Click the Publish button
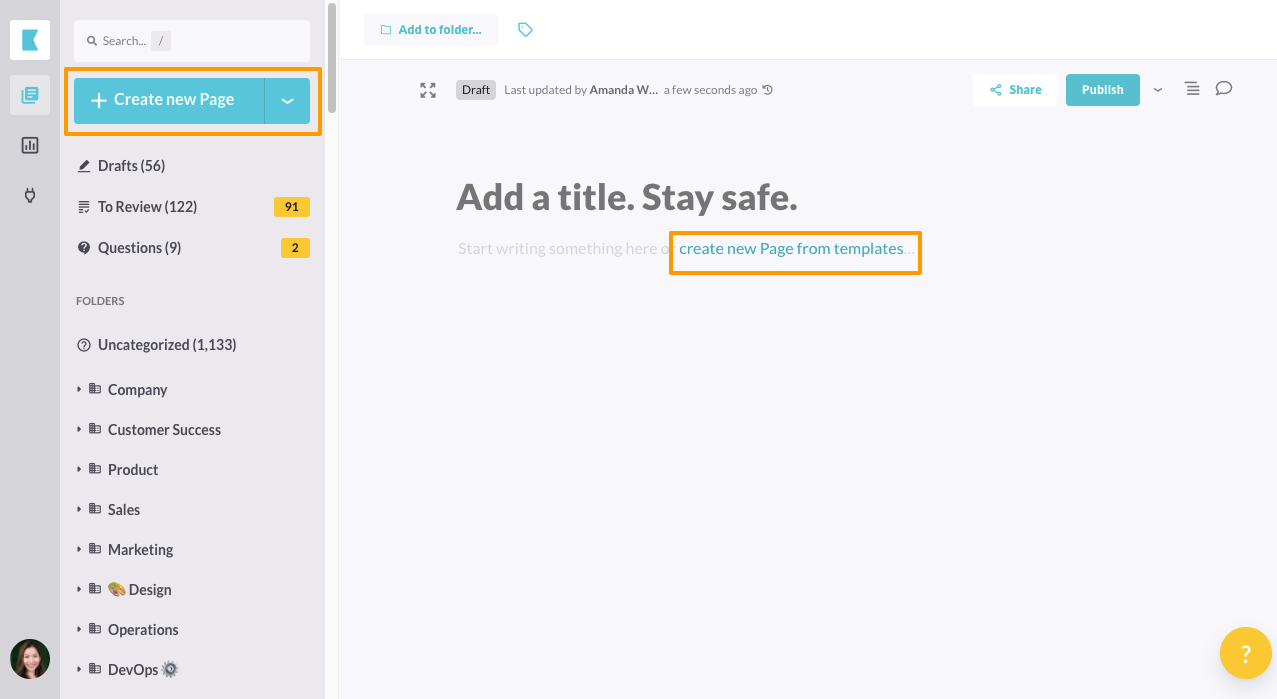This screenshot has height=699, width=1277. [1102, 90]
